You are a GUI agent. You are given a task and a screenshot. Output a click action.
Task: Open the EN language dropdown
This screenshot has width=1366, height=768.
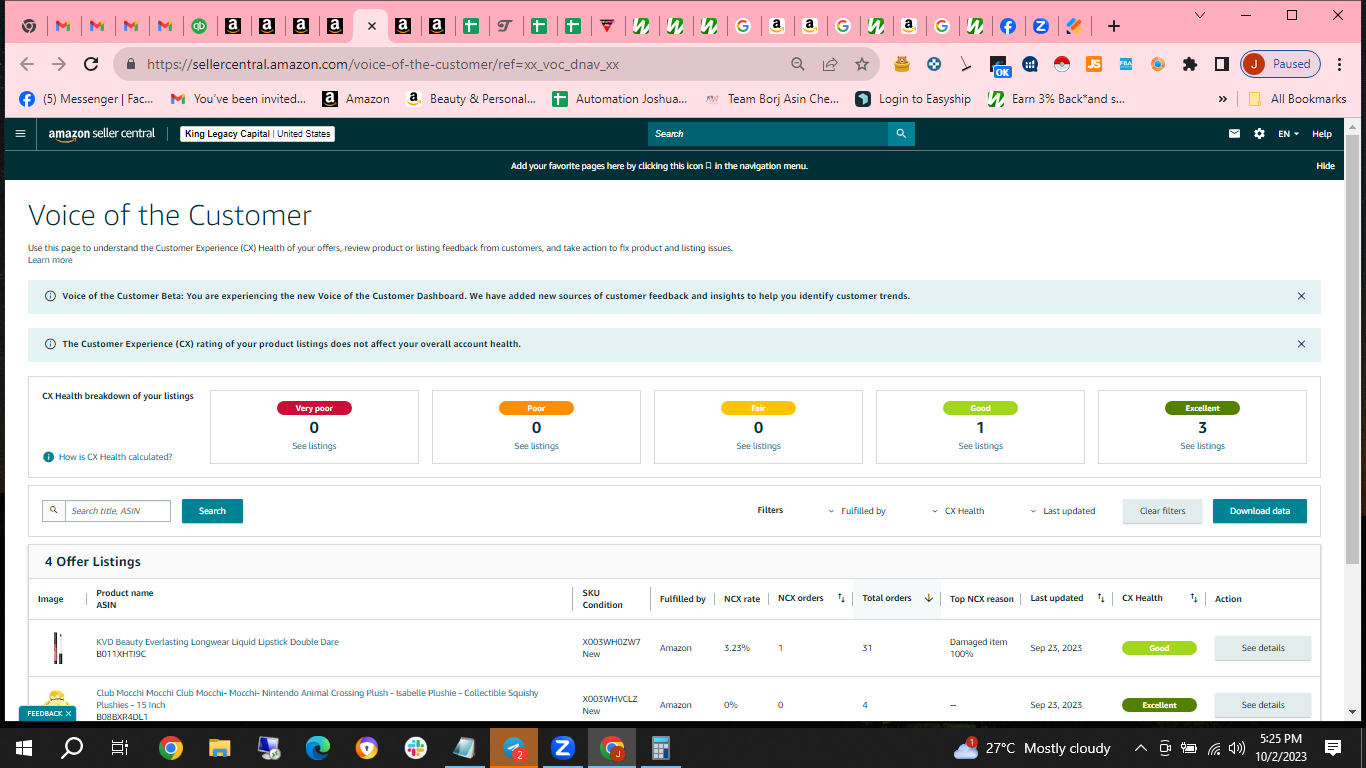click(x=1288, y=133)
